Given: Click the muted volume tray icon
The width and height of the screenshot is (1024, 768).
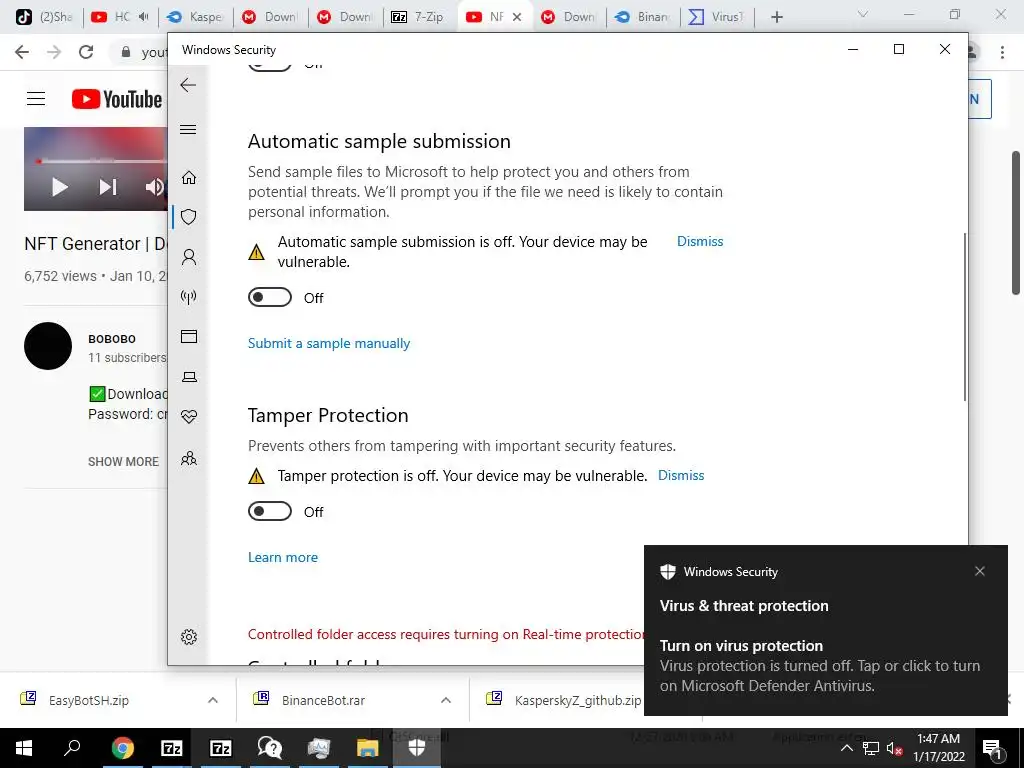Looking at the screenshot, I should tap(894, 748).
